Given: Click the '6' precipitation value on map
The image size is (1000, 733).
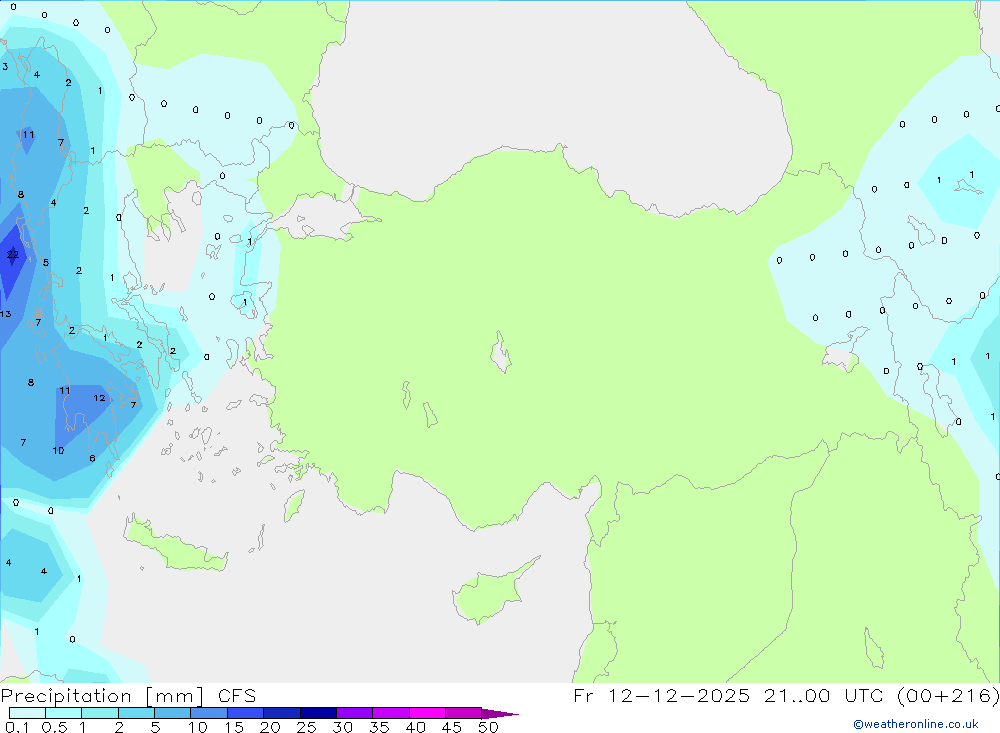Looking at the screenshot, I should click(x=92, y=458).
